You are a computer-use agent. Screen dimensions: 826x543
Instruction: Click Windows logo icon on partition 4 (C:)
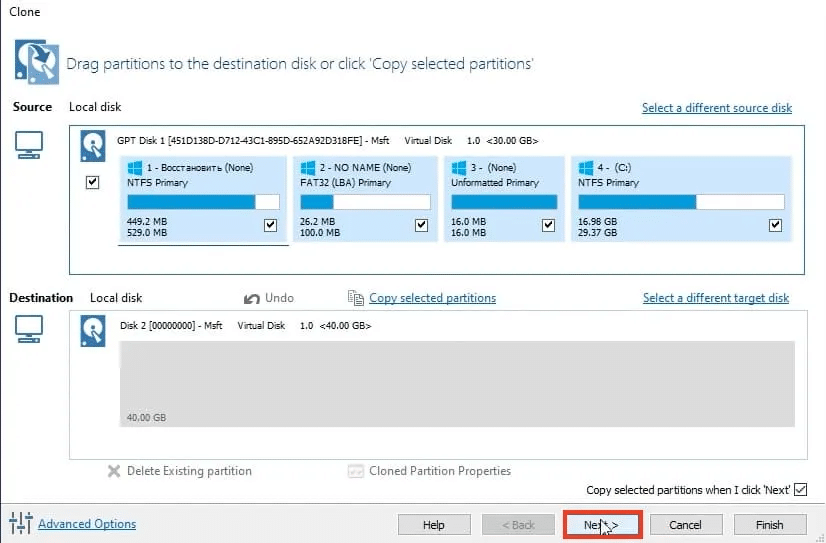coord(587,168)
